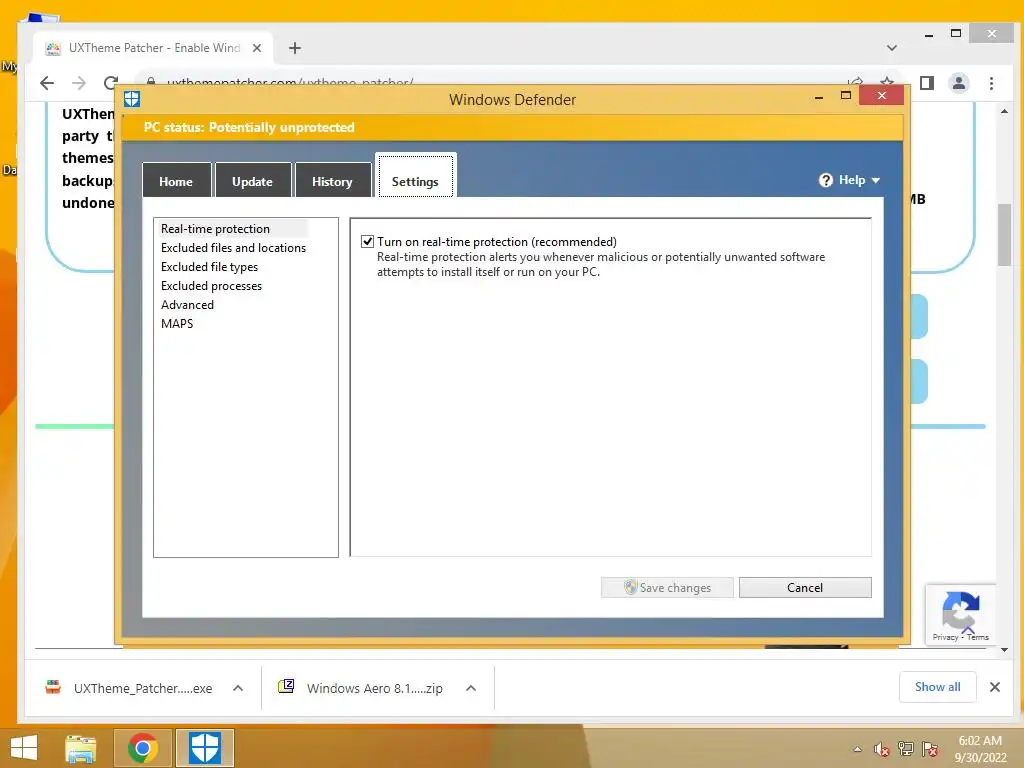Viewport: 1024px width, 768px height.
Task: Expand options for UXTheme_Patcher exe download
Action: [238, 688]
